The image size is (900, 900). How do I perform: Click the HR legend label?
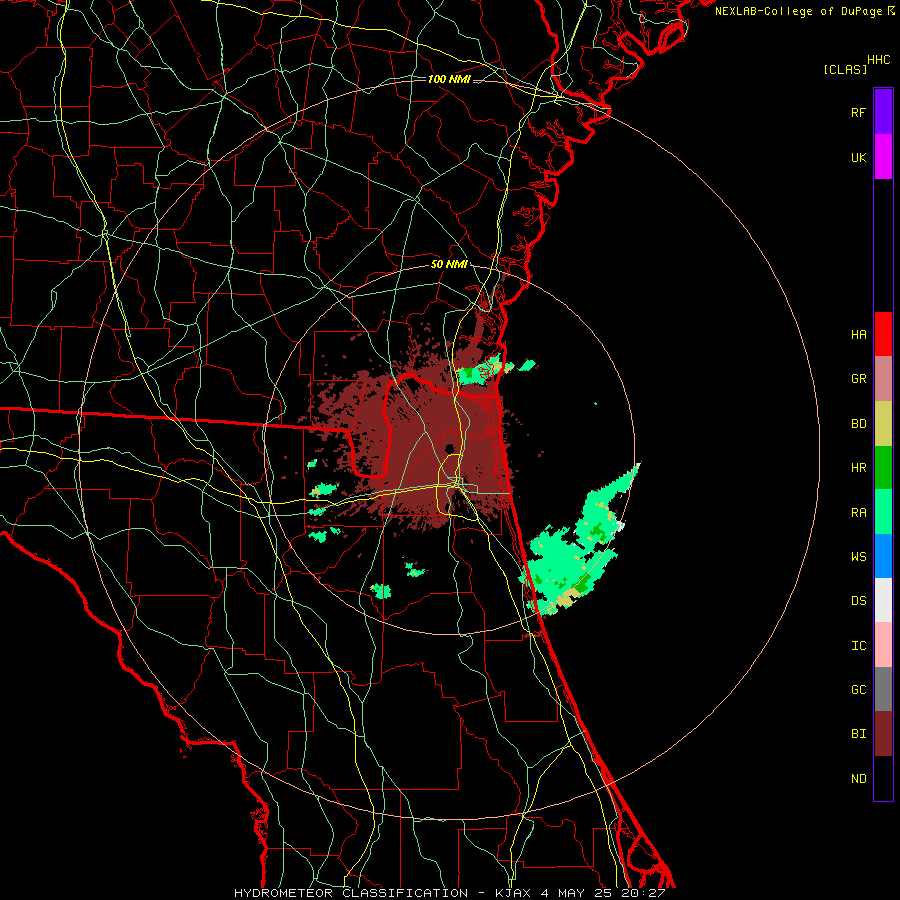pos(858,468)
